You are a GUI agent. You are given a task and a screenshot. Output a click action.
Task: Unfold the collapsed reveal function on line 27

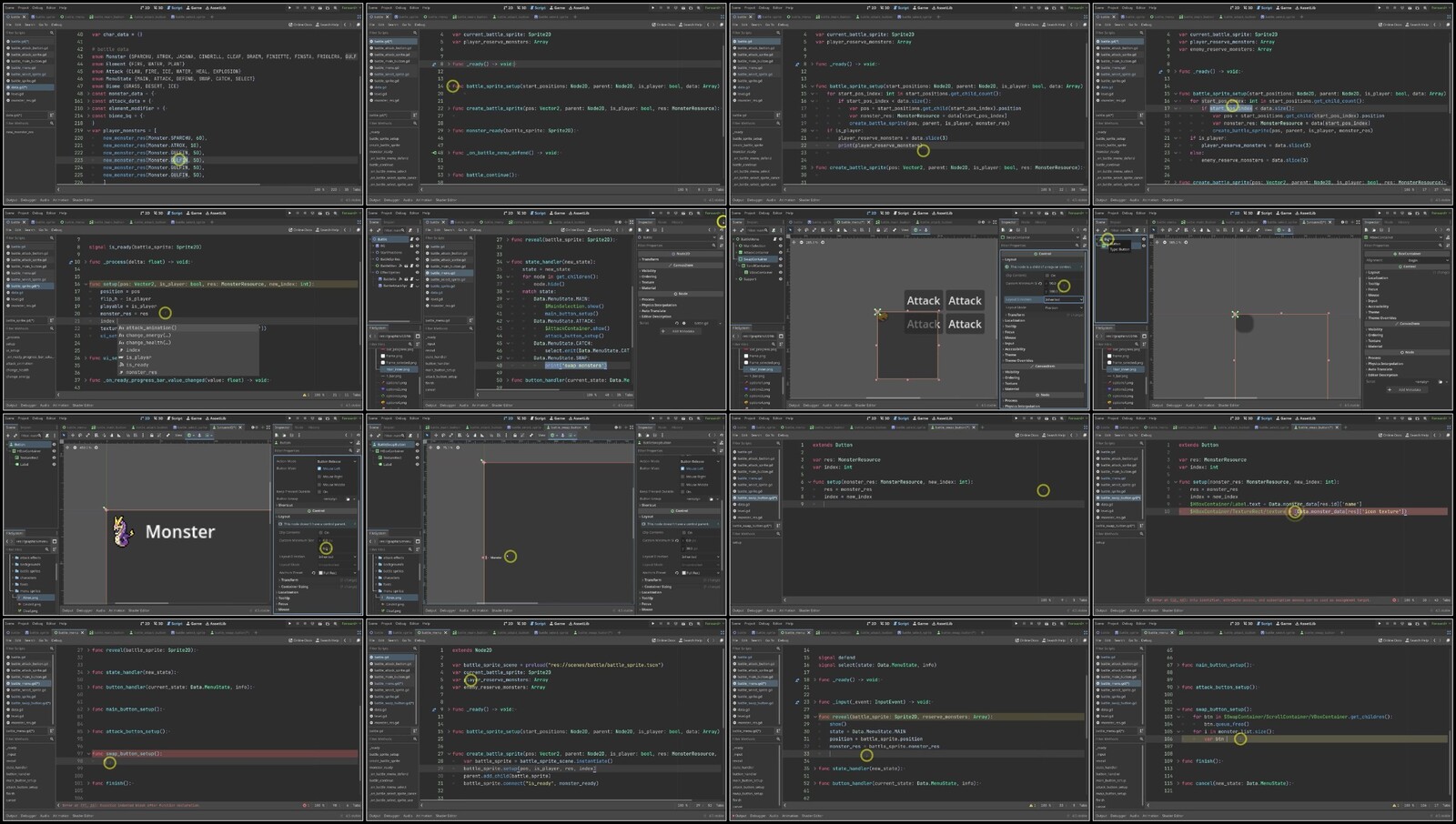click(86, 650)
